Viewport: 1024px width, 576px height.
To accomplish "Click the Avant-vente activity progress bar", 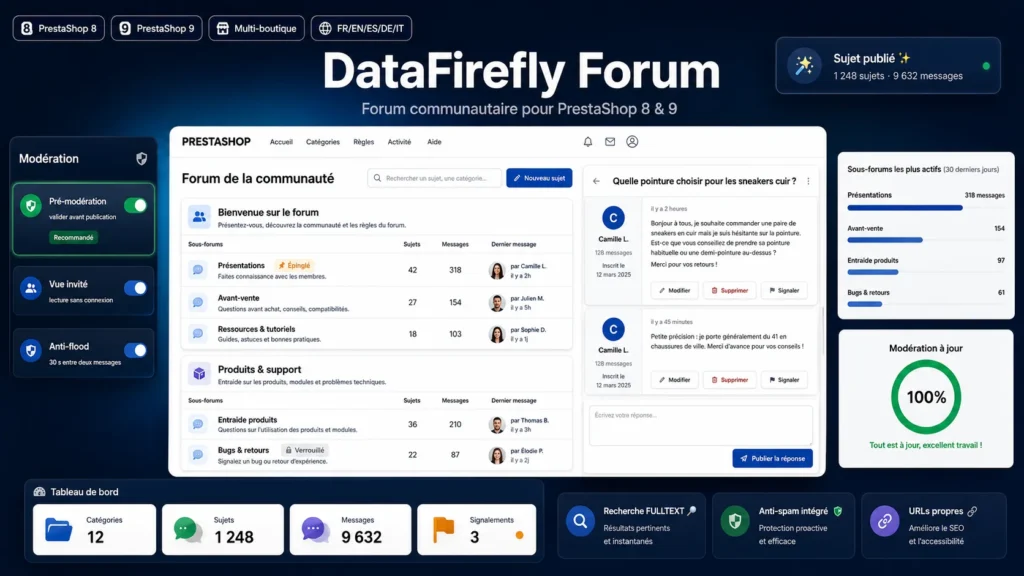I will 926,240.
